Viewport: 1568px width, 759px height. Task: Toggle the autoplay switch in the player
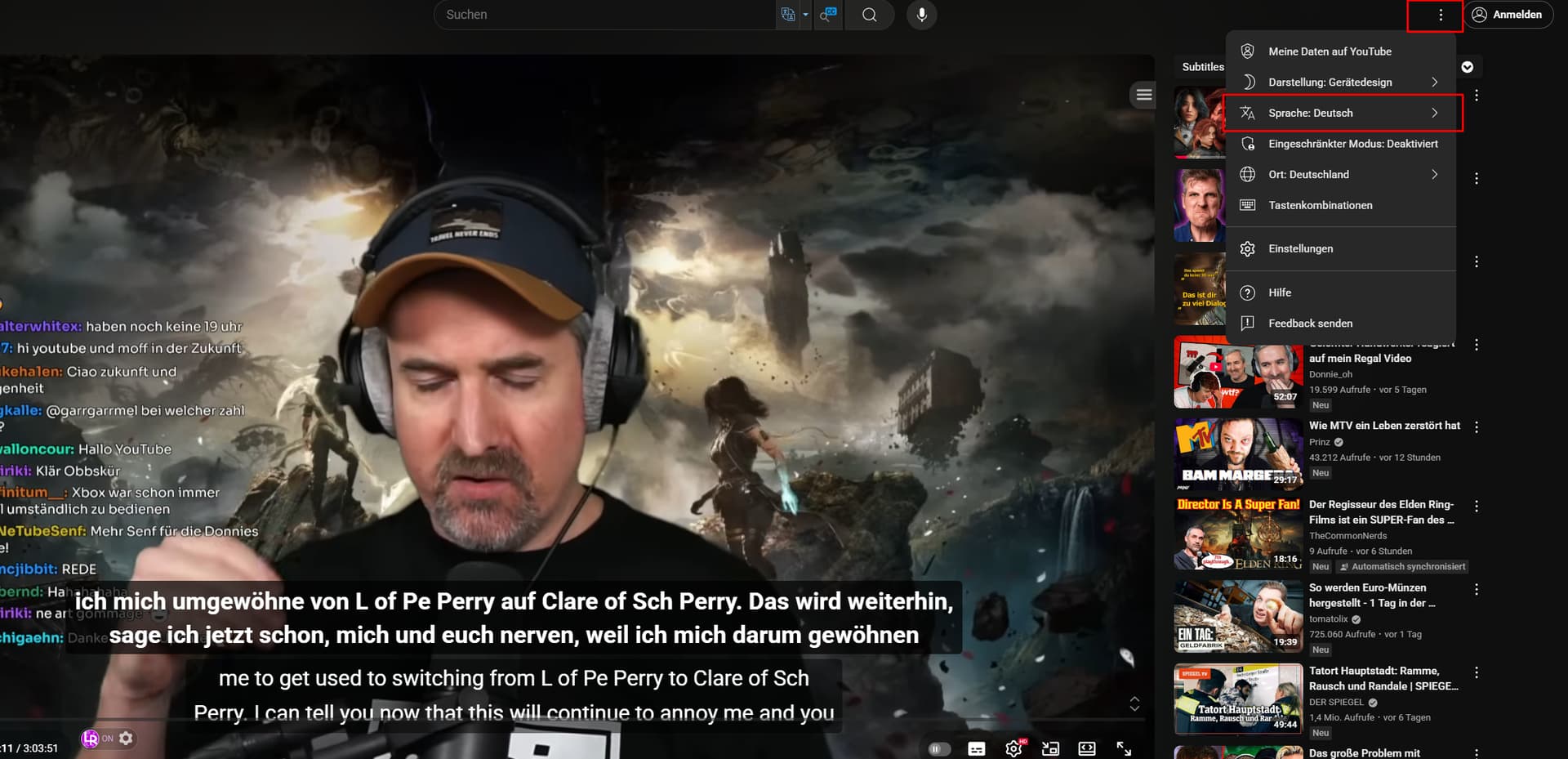pyautogui.click(x=939, y=748)
